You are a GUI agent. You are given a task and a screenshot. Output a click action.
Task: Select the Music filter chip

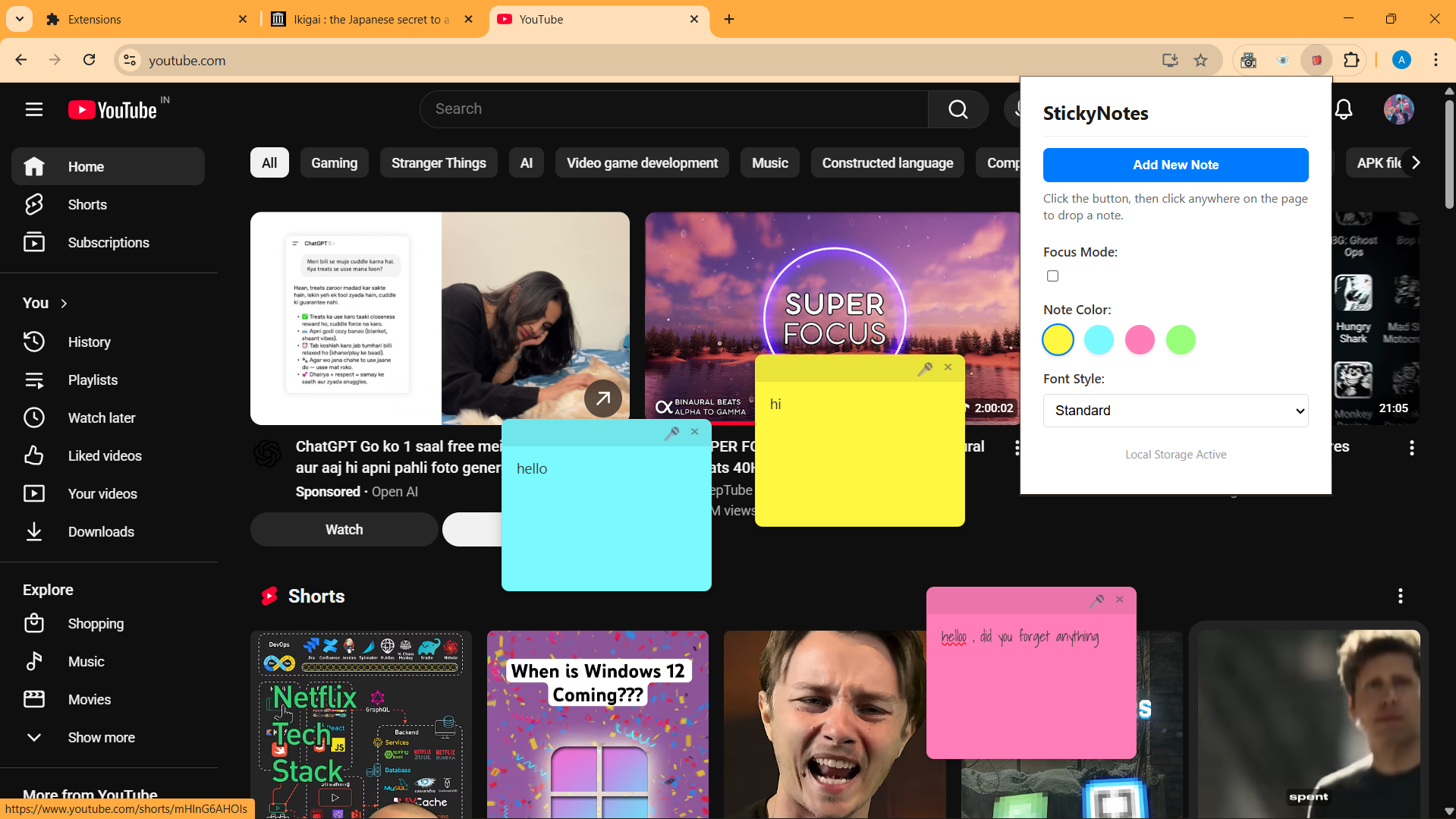pos(770,163)
